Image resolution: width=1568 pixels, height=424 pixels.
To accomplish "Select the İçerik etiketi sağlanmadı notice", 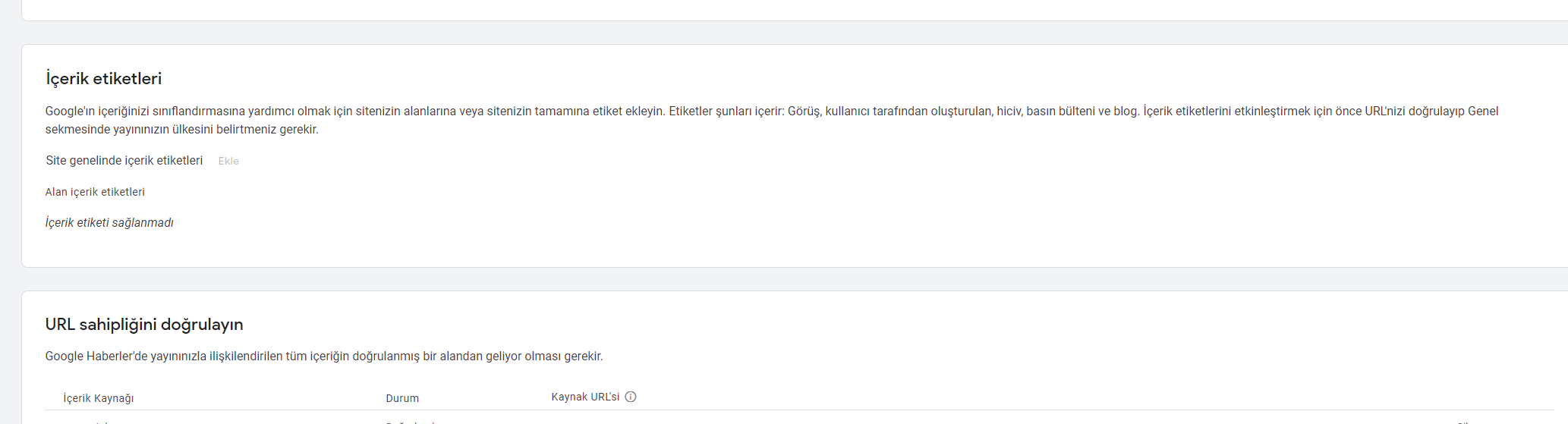I will point(109,223).
